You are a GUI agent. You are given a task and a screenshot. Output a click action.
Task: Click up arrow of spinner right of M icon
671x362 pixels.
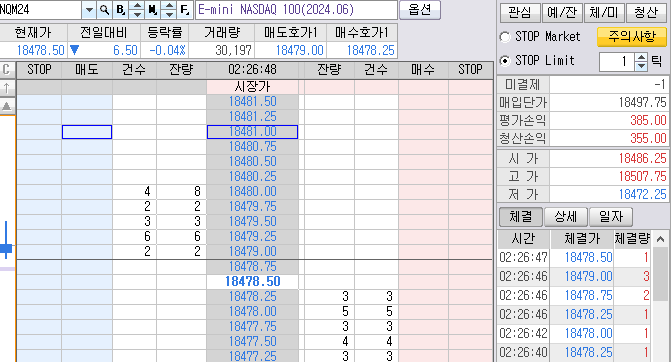coord(169,5)
